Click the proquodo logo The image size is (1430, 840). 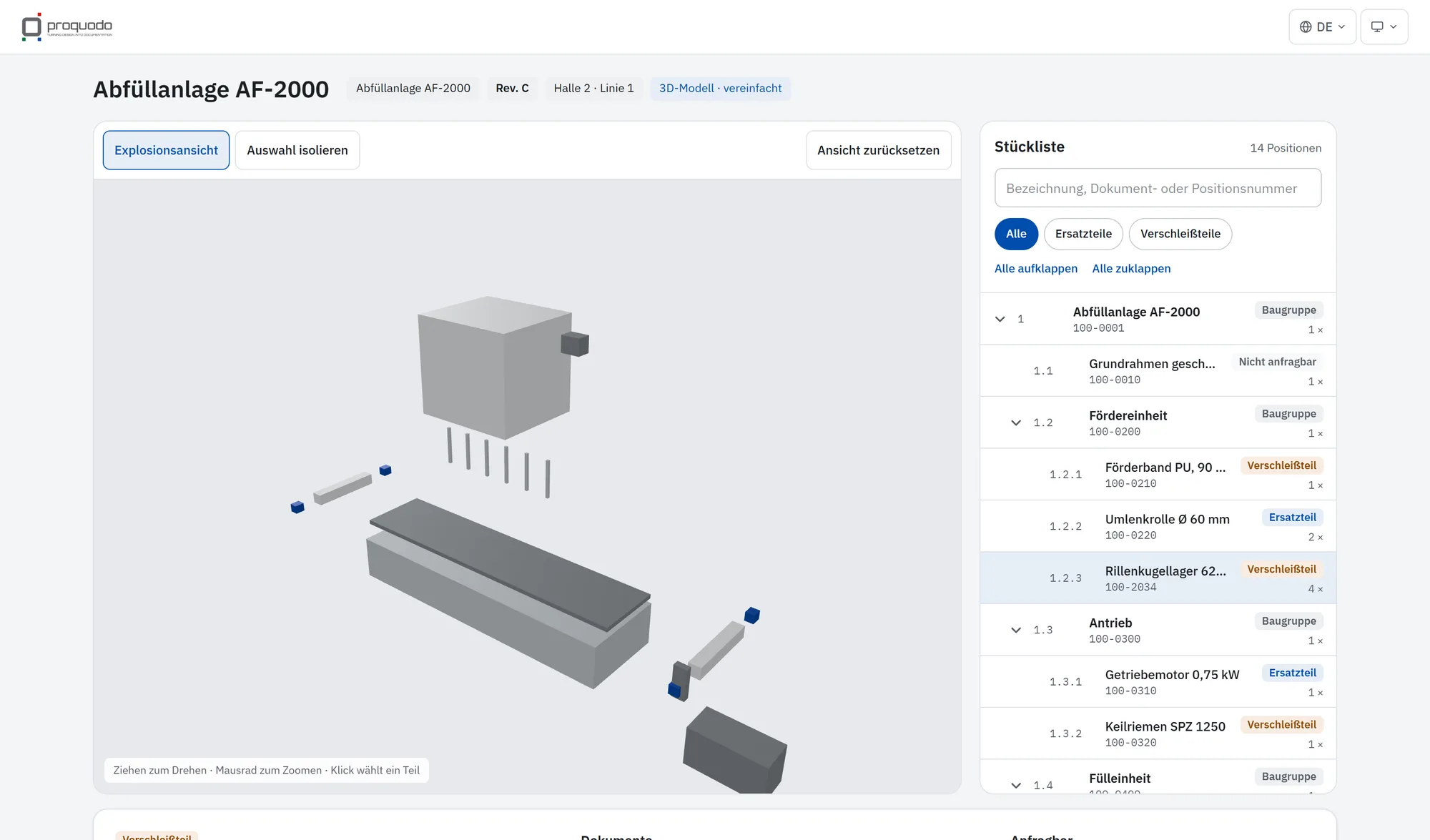[x=66, y=26]
